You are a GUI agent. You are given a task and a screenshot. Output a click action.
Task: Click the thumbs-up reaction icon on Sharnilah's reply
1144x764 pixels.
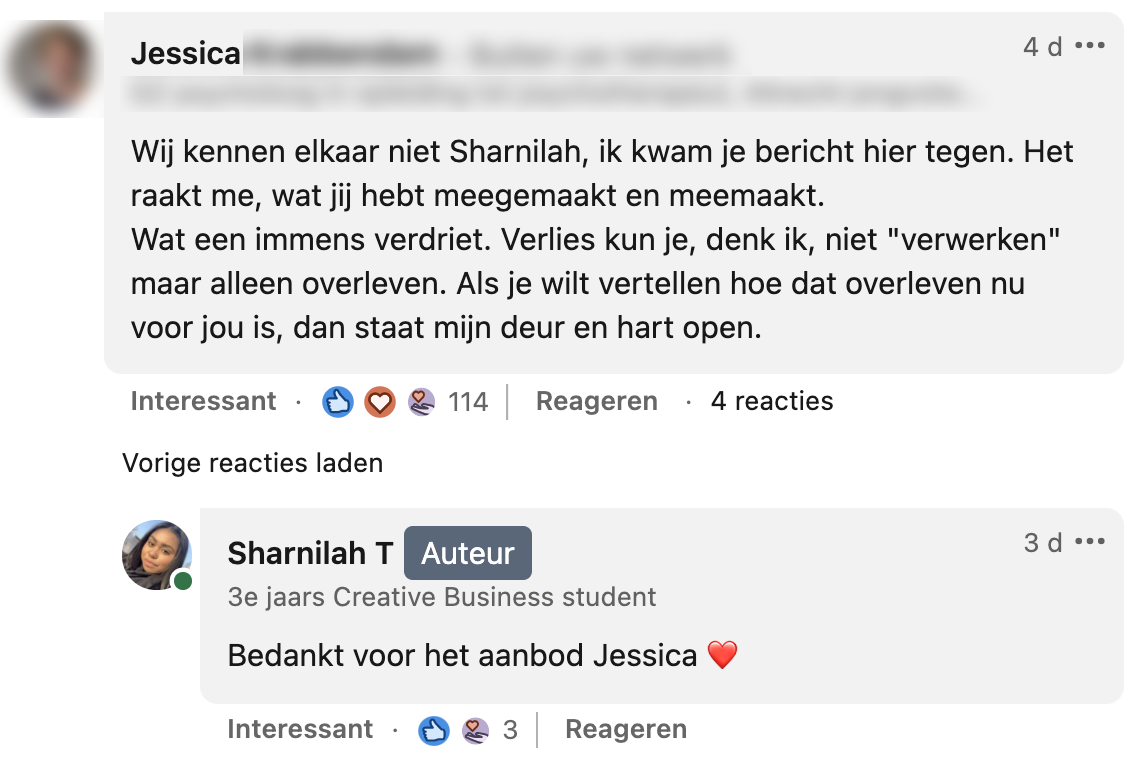pyautogui.click(x=433, y=730)
